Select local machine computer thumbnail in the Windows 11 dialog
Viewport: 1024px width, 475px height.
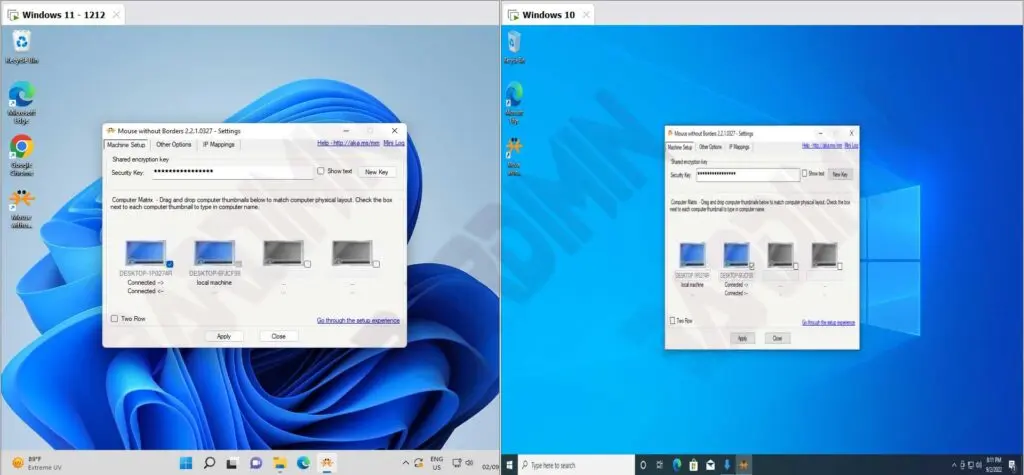(x=214, y=252)
